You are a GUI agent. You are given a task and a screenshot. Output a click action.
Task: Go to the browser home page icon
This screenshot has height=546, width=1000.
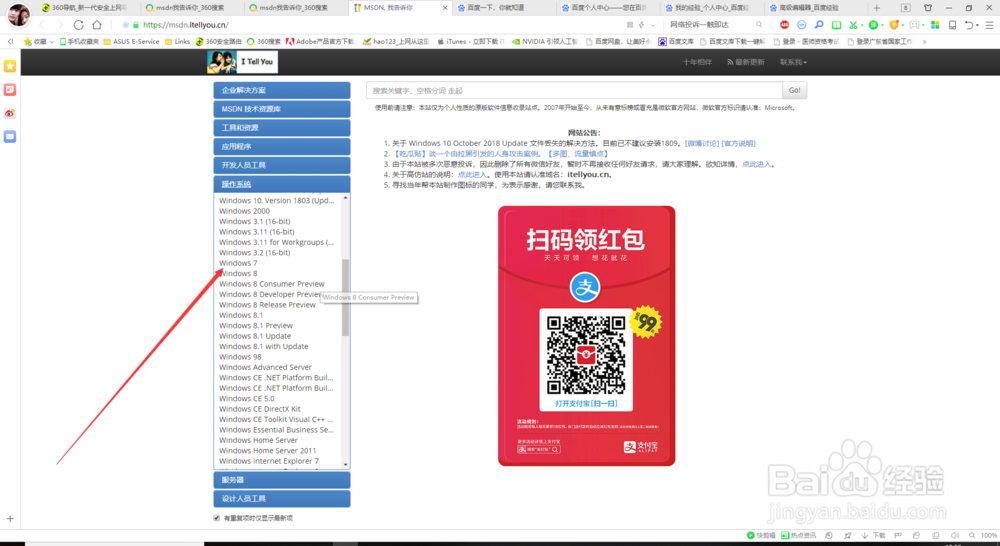pos(97,25)
